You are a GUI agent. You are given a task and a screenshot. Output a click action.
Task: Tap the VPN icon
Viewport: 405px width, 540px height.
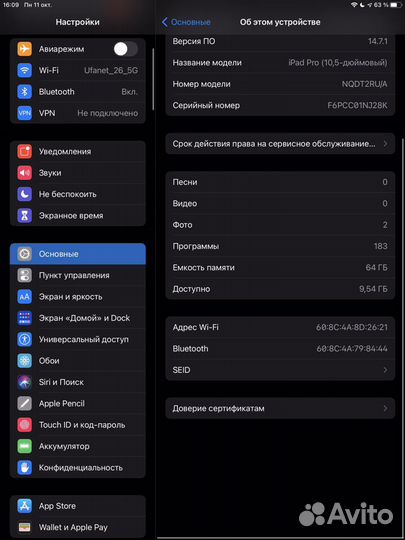(x=24, y=113)
